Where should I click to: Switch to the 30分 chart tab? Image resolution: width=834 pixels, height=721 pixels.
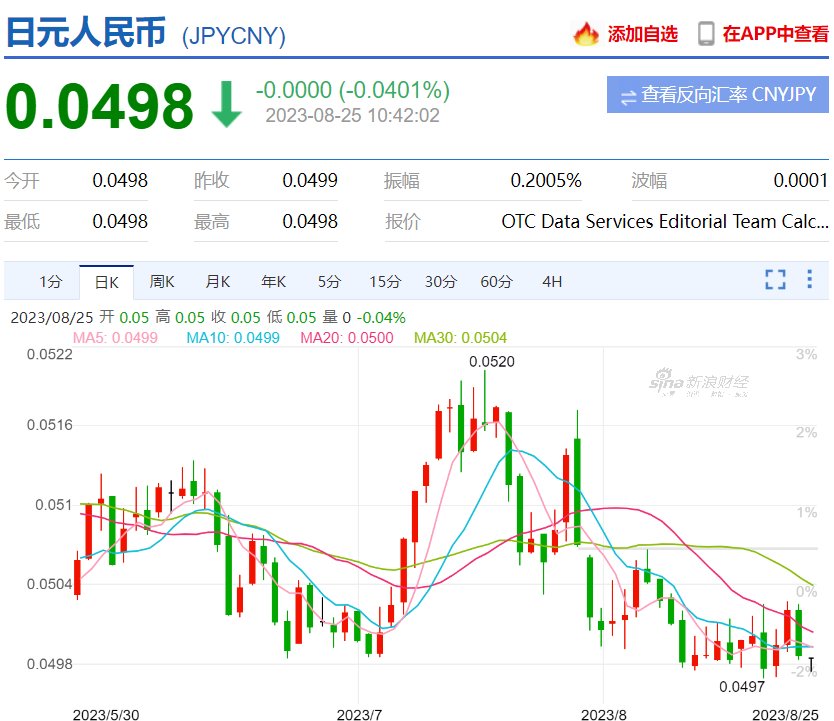[440, 282]
